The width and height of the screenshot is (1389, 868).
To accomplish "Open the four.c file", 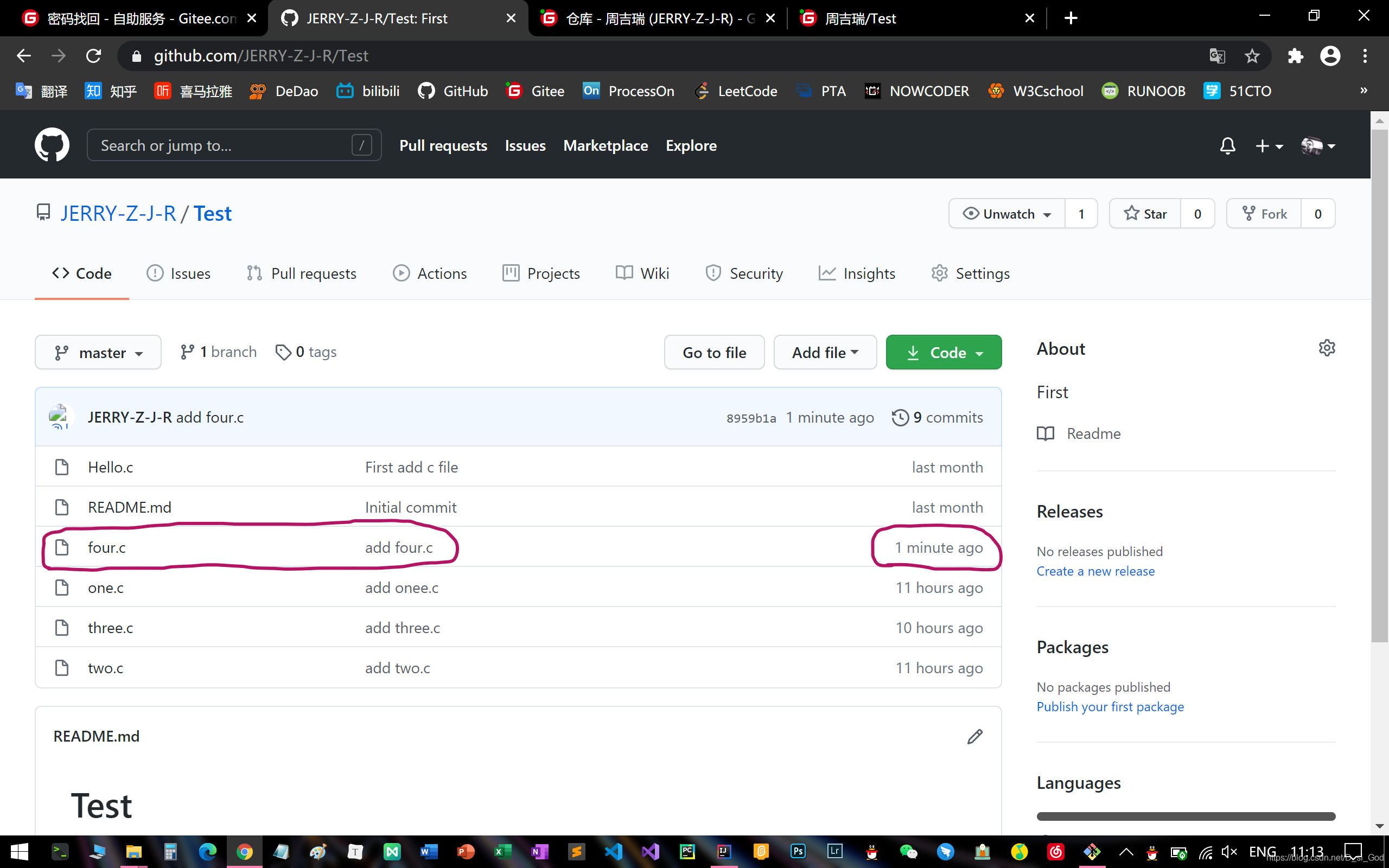I will [x=107, y=548].
